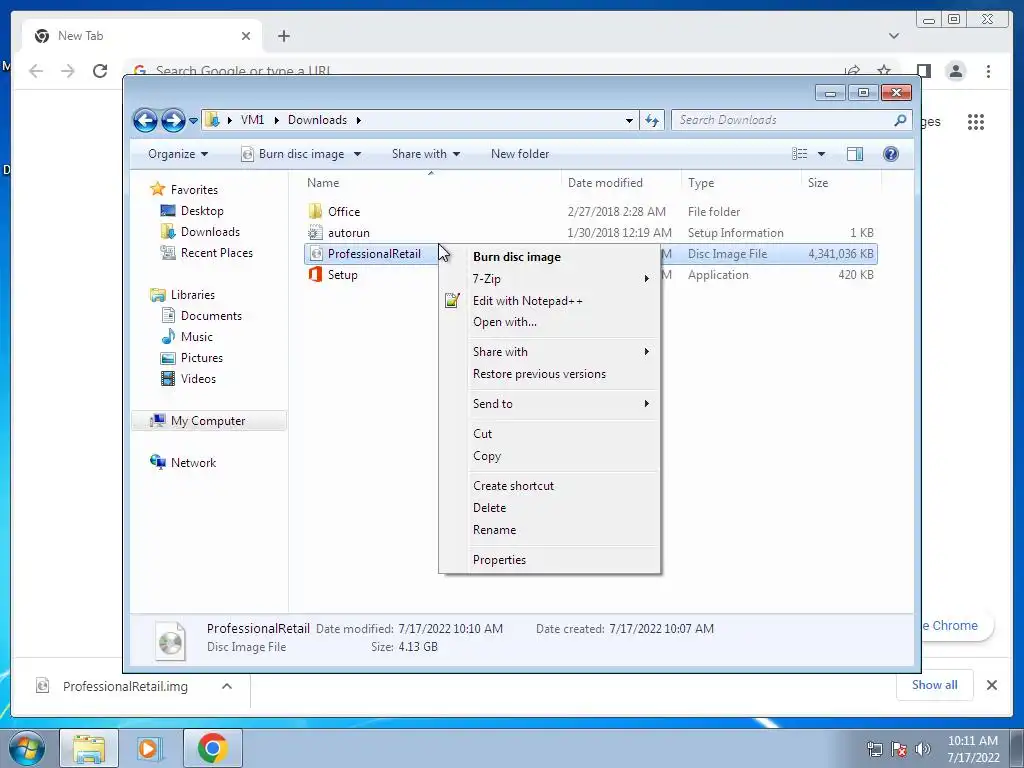Screen dimensions: 1024x768
Task: Choose Copy from the context menu
Action: (487, 456)
